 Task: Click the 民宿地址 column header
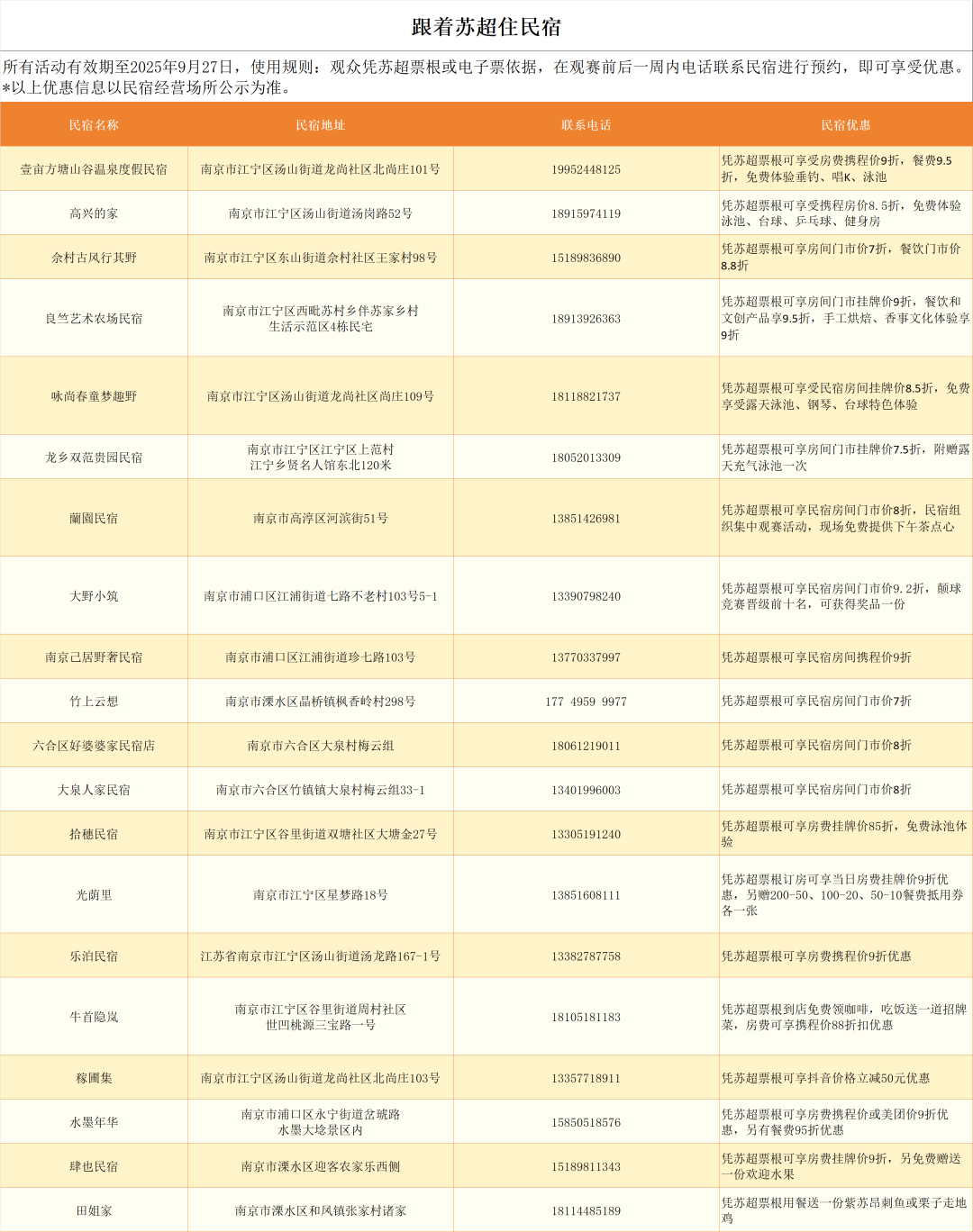coord(320,125)
